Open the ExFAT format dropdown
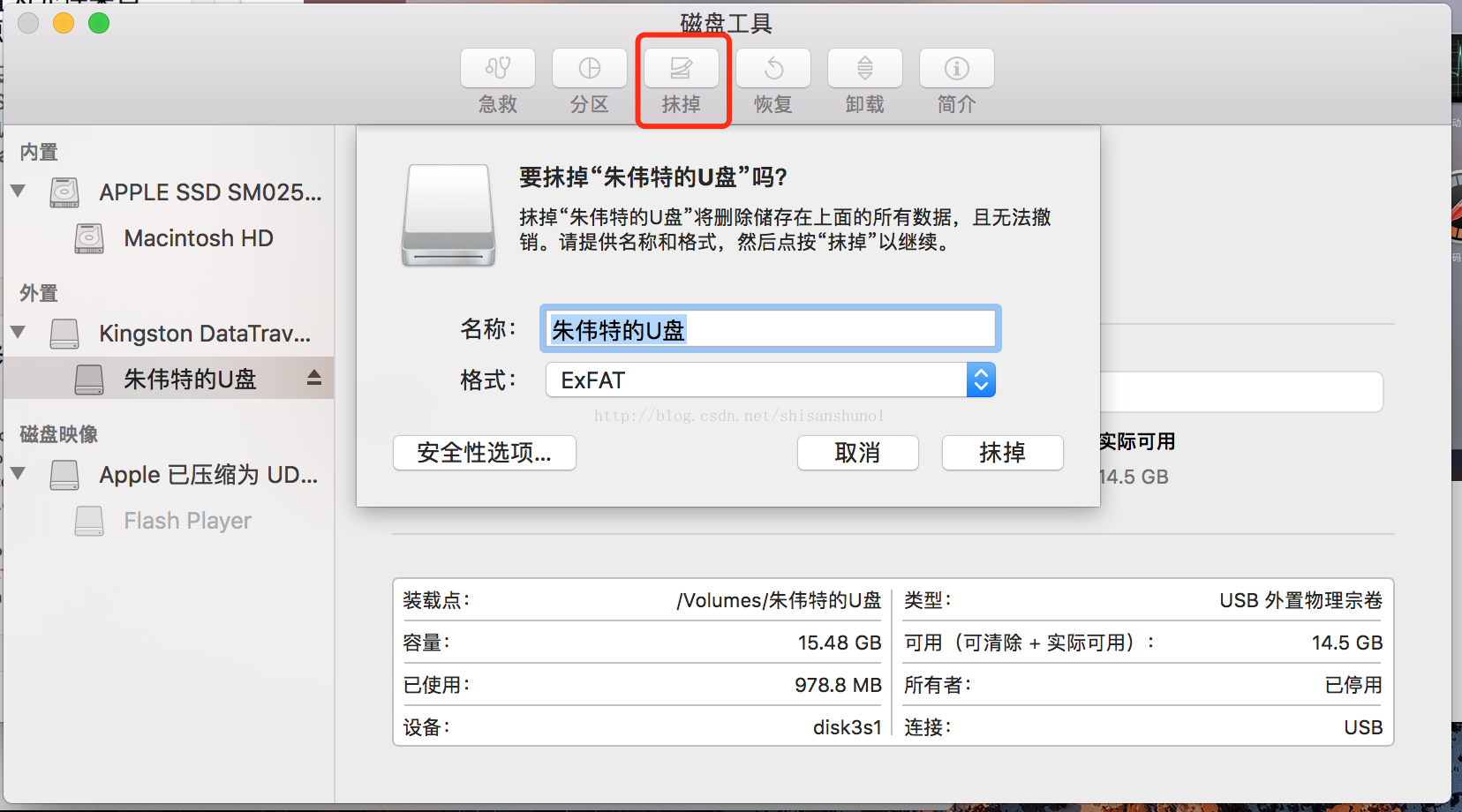 pyautogui.click(x=771, y=380)
